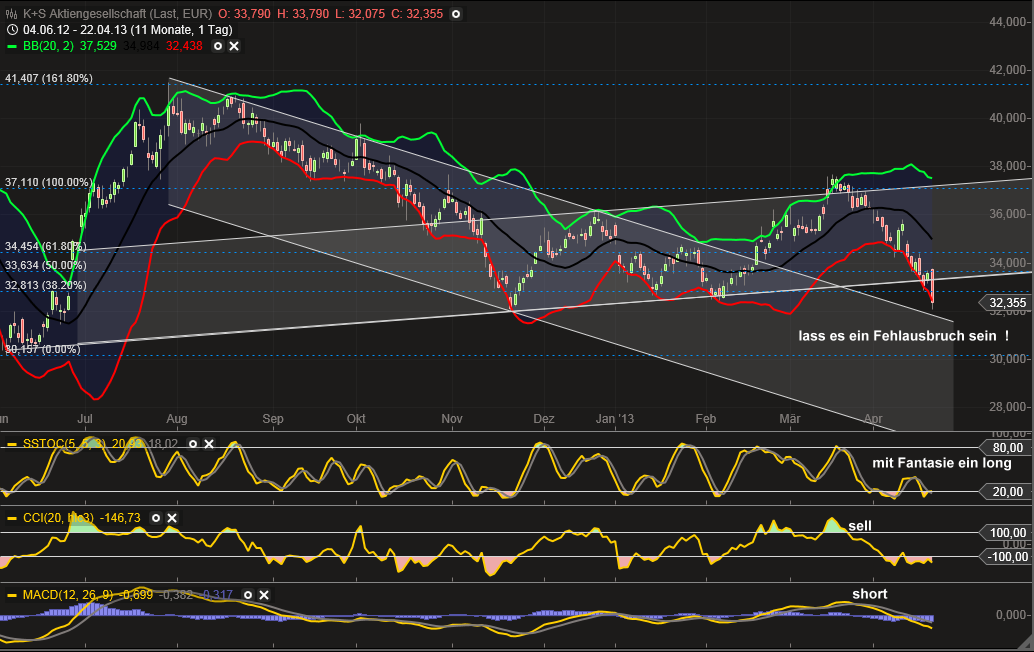Click the 38,000 price axis label
The width and height of the screenshot is (1034, 652).
[1008, 166]
